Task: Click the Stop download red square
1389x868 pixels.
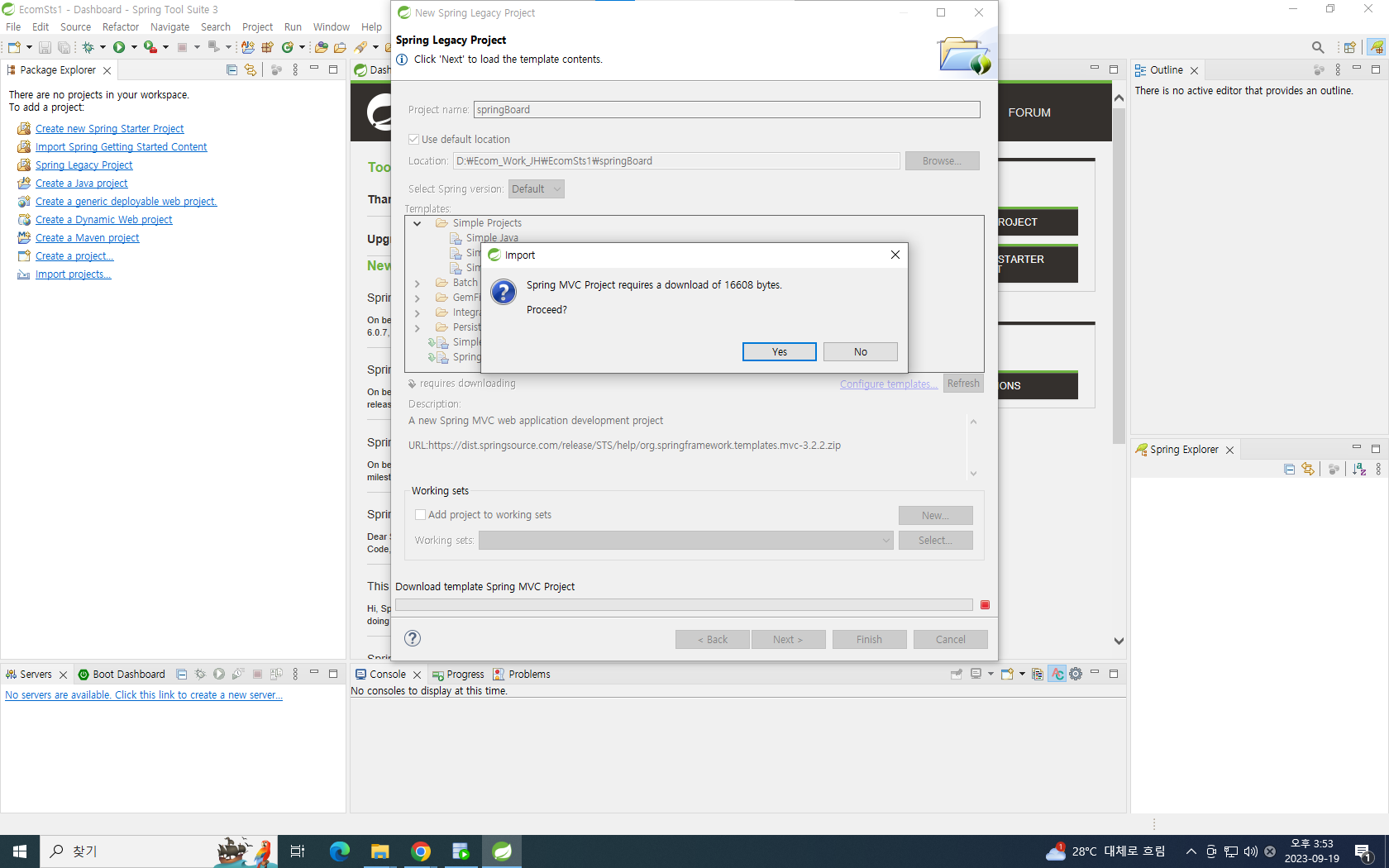Action: coord(985,605)
